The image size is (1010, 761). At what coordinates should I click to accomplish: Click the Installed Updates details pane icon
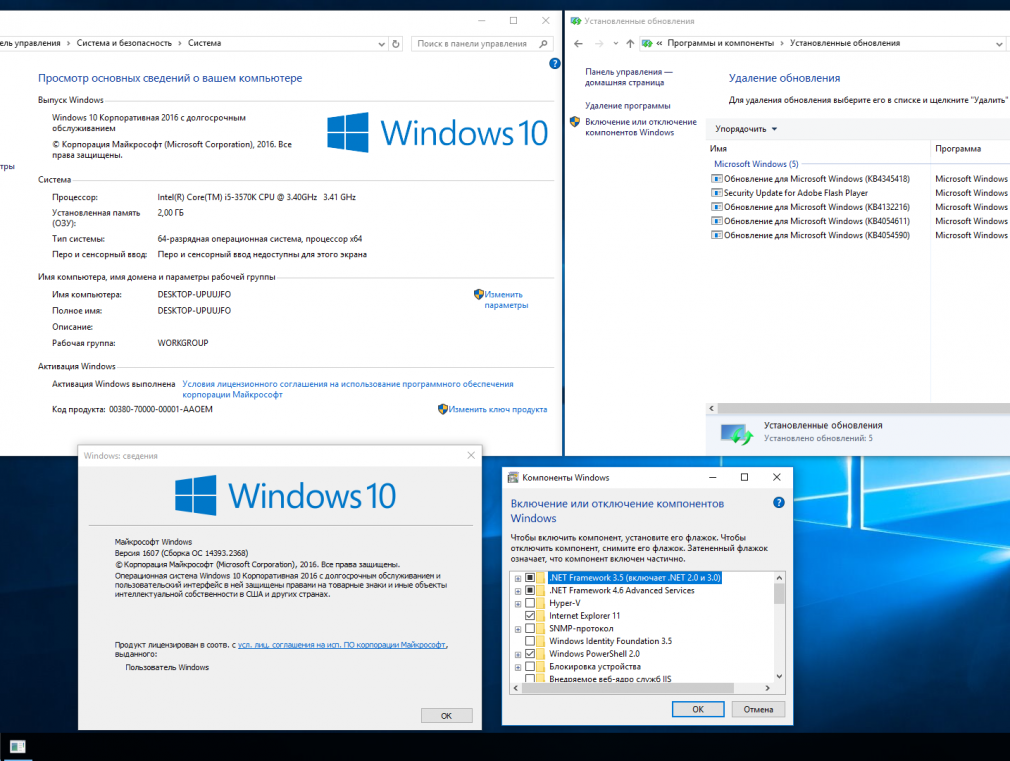(x=736, y=434)
